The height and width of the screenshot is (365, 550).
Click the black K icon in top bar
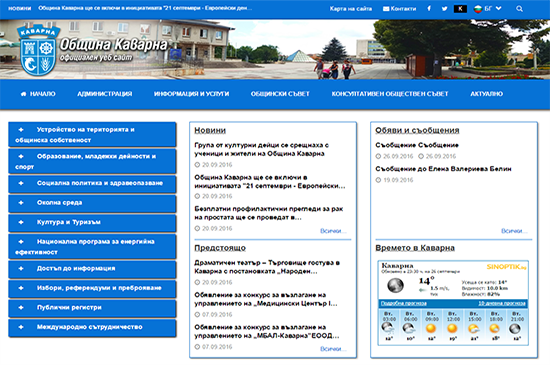[x=460, y=9]
